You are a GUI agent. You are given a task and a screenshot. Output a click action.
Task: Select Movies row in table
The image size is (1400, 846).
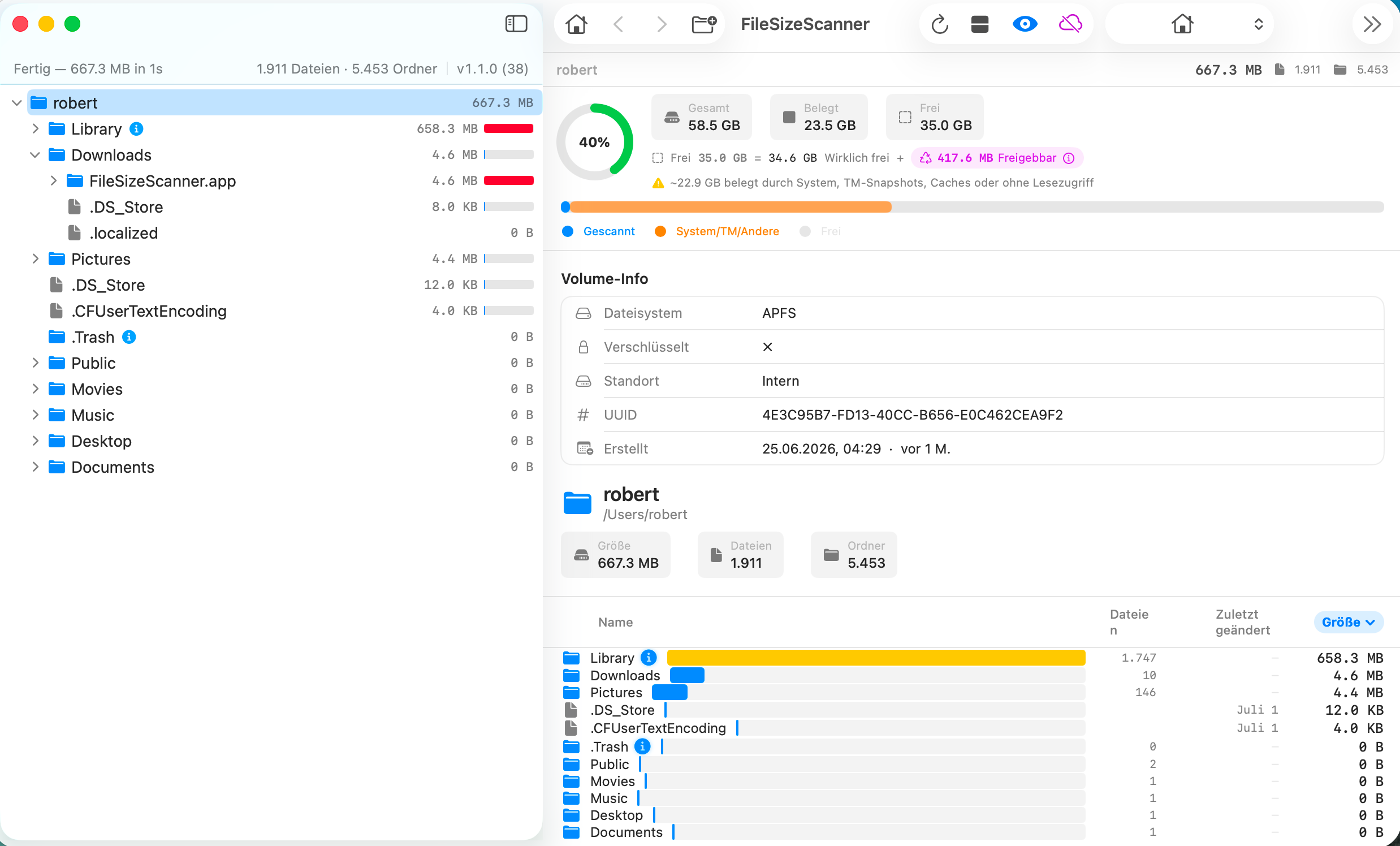973,780
